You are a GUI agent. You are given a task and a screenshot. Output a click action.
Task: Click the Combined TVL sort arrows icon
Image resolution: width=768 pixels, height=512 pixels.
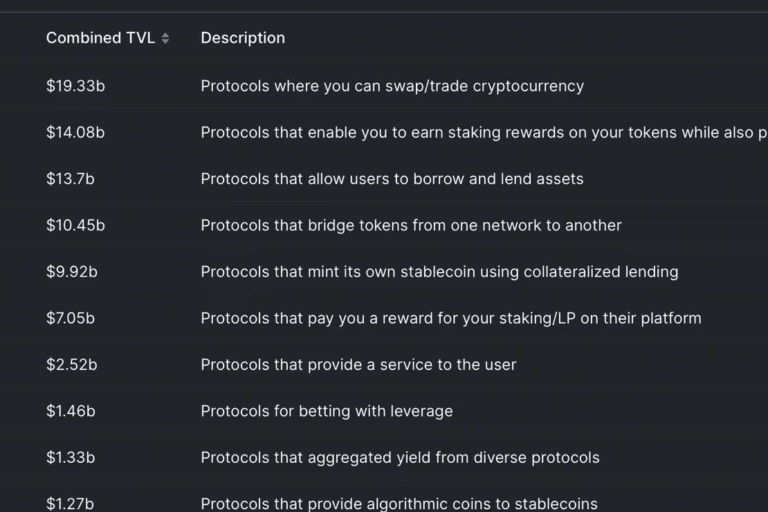point(165,38)
